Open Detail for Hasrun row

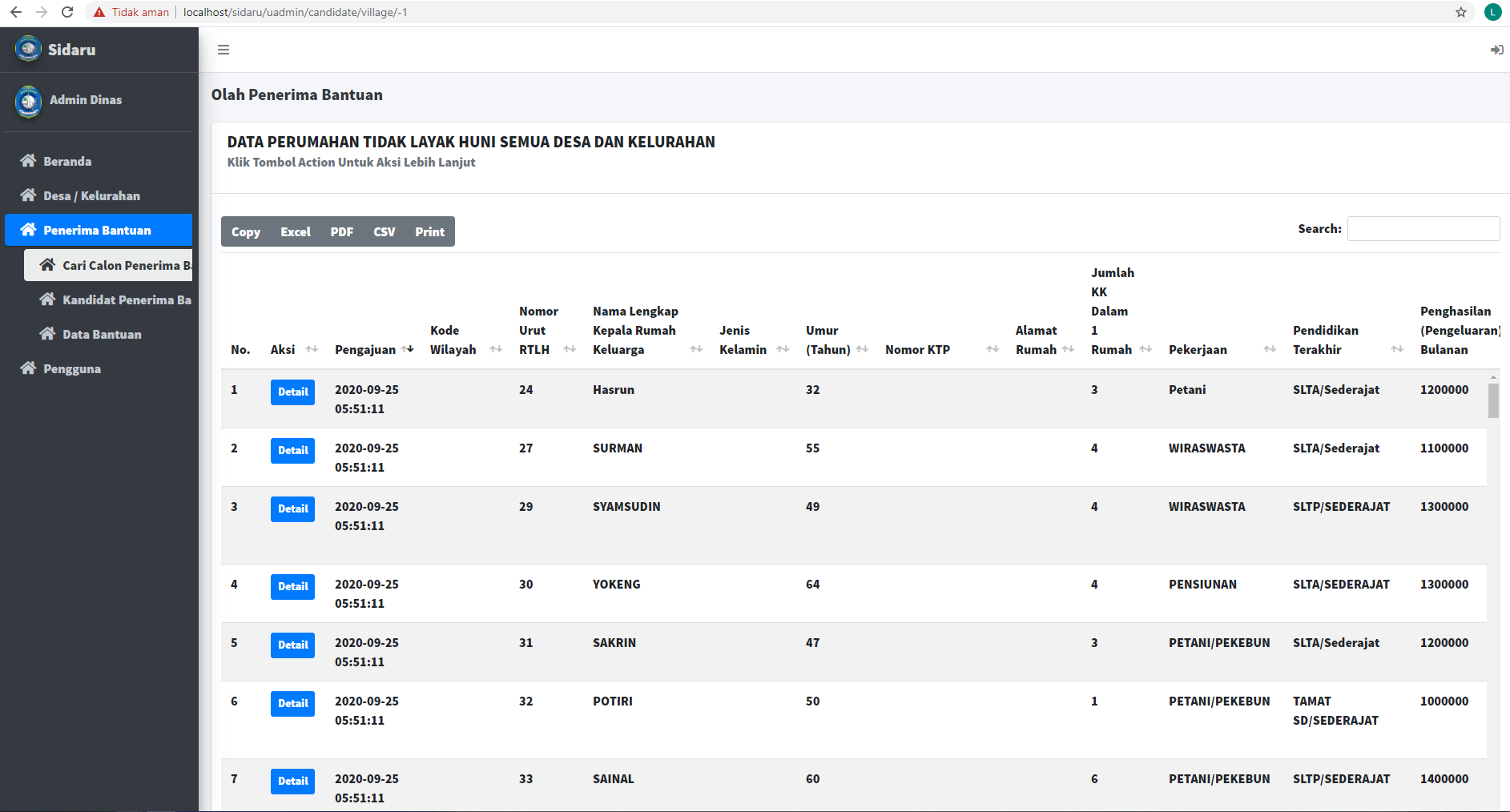click(292, 392)
